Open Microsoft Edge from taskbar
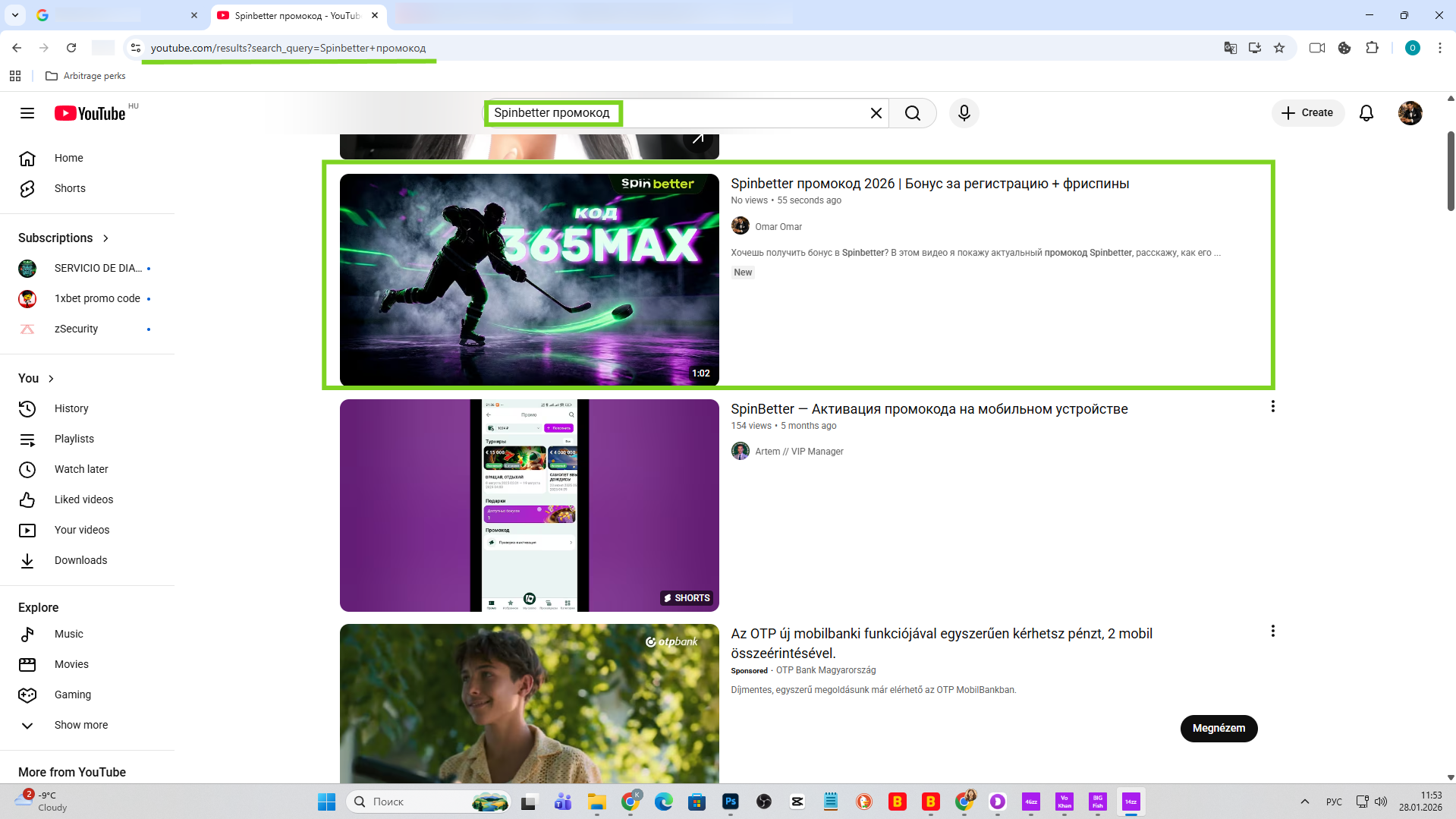Image resolution: width=1456 pixels, height=819 pixels. [664, 802]
